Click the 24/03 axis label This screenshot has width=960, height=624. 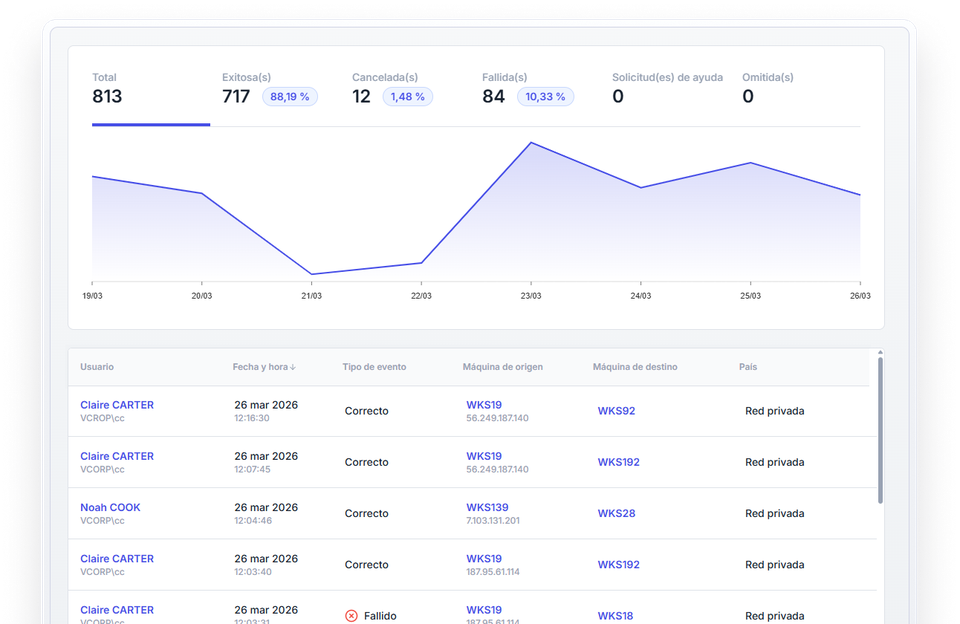pos(641,296)
